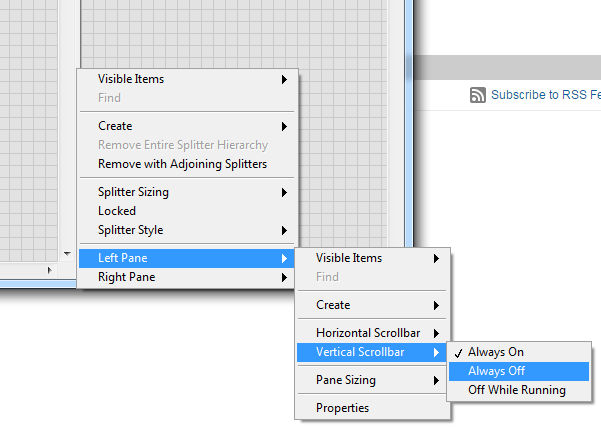Image resolution: width=601 pixels, height=429 pixels.
Task: Open pane Properties from the submenu
Action: 342,408
